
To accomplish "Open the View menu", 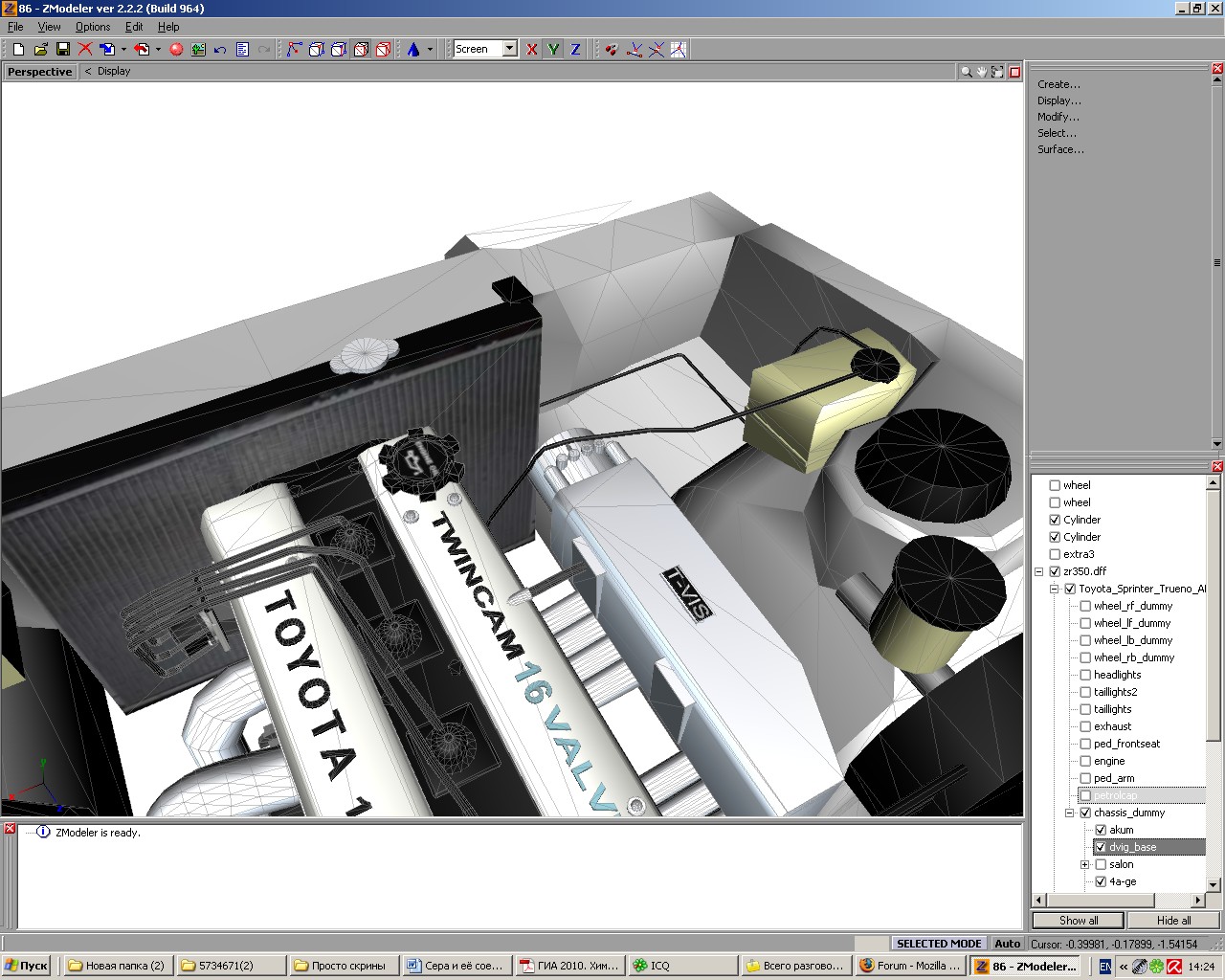I will click(49, 27).
